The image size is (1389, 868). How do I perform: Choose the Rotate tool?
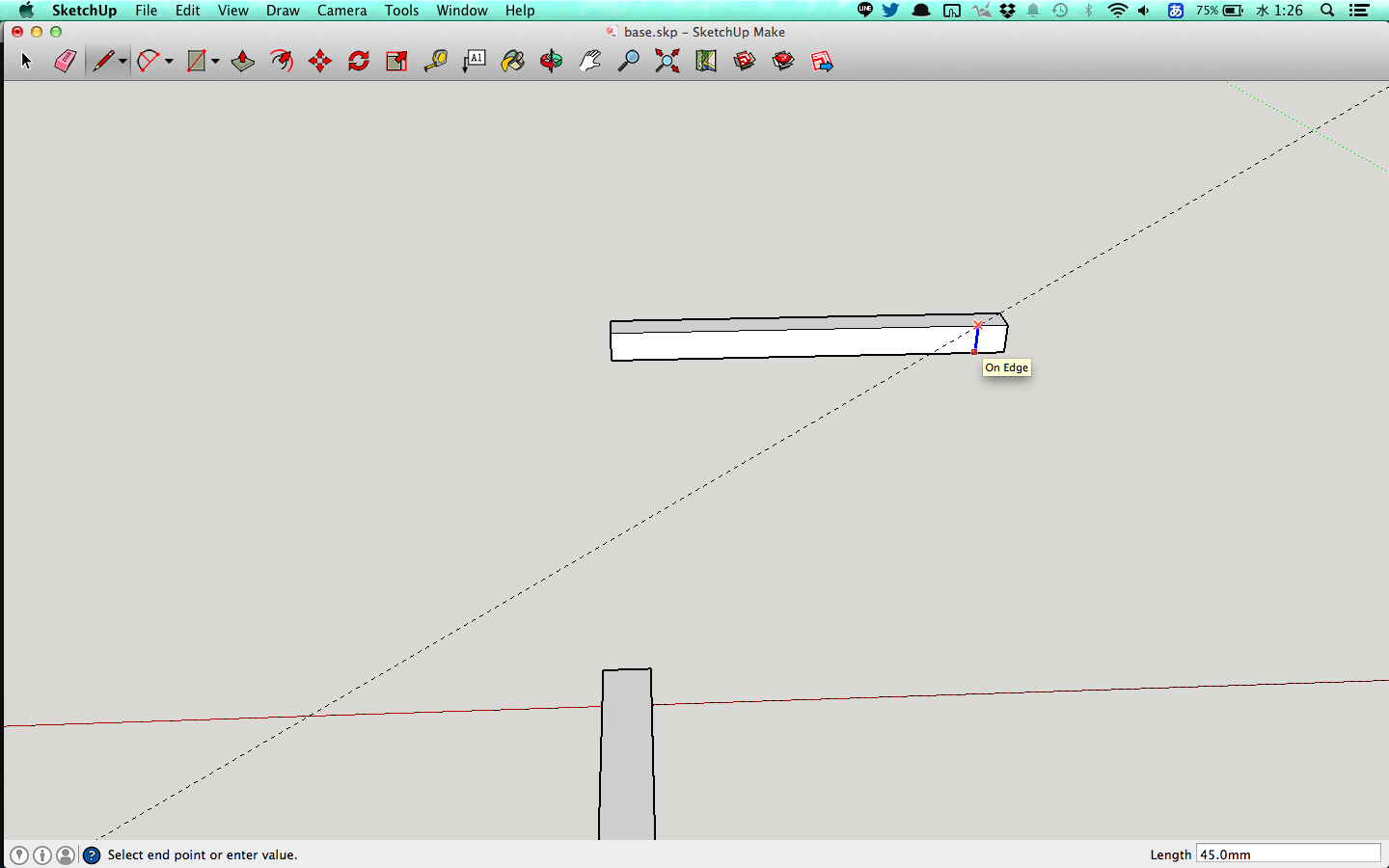pyautogui.click(x=359, y=62)
